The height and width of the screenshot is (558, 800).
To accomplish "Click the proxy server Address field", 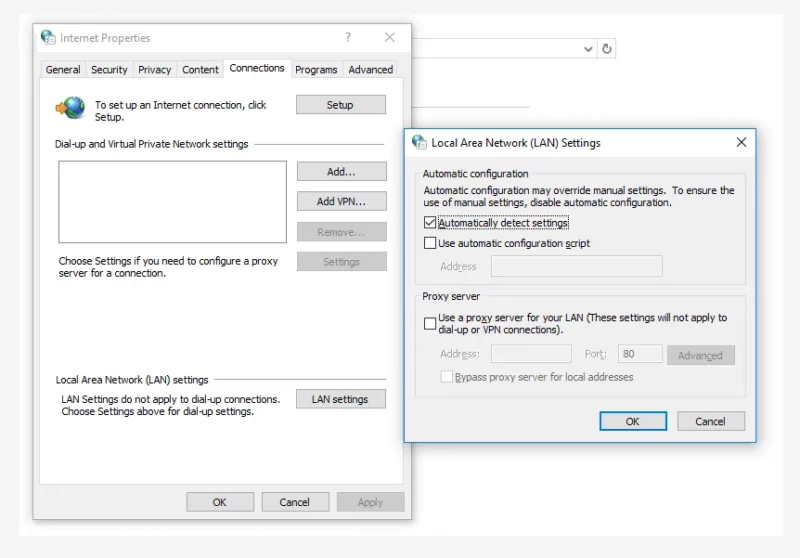I will pos(531,353).
